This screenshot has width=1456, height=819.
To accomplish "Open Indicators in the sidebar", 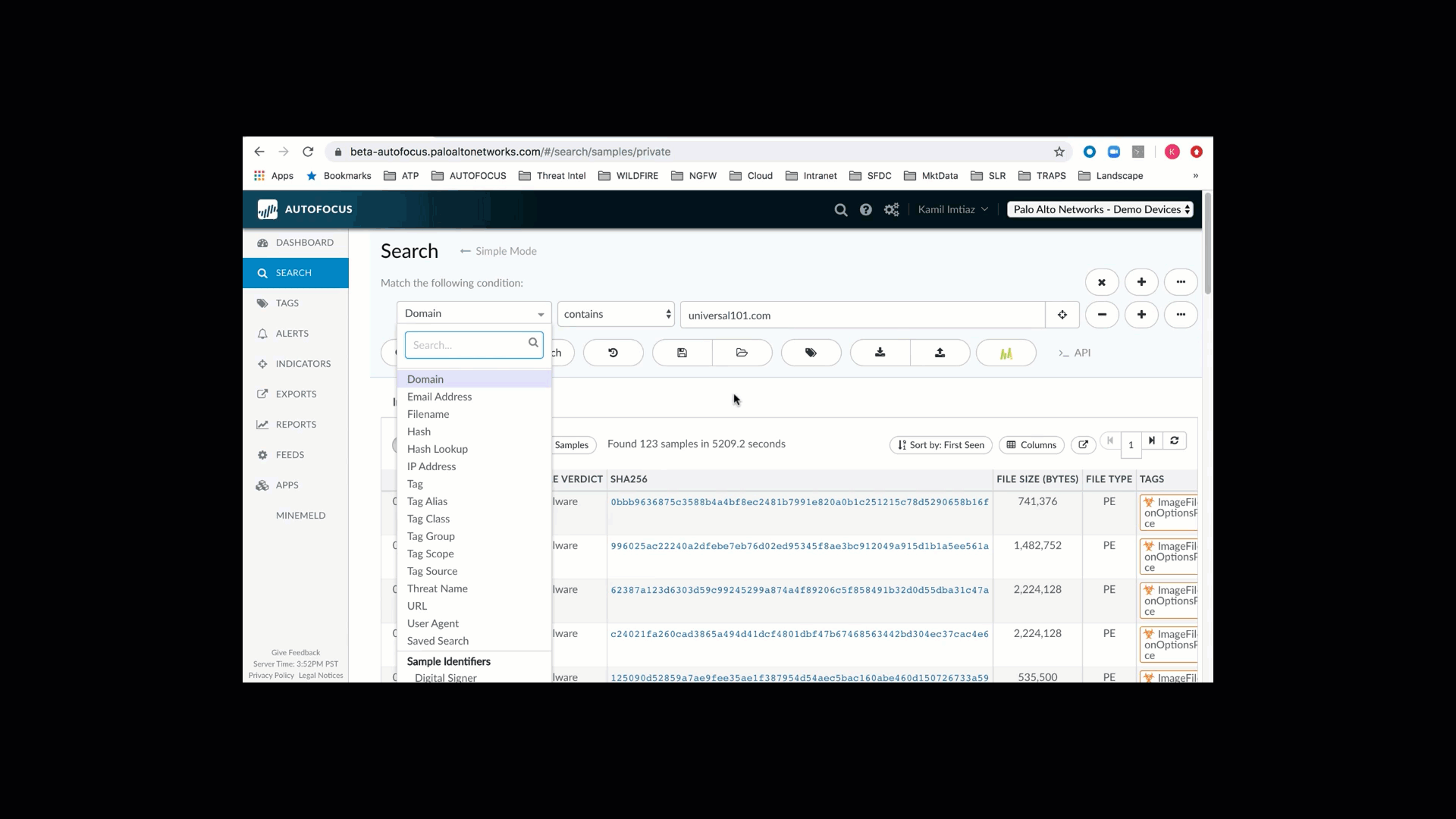I will (x=296, y=364).
